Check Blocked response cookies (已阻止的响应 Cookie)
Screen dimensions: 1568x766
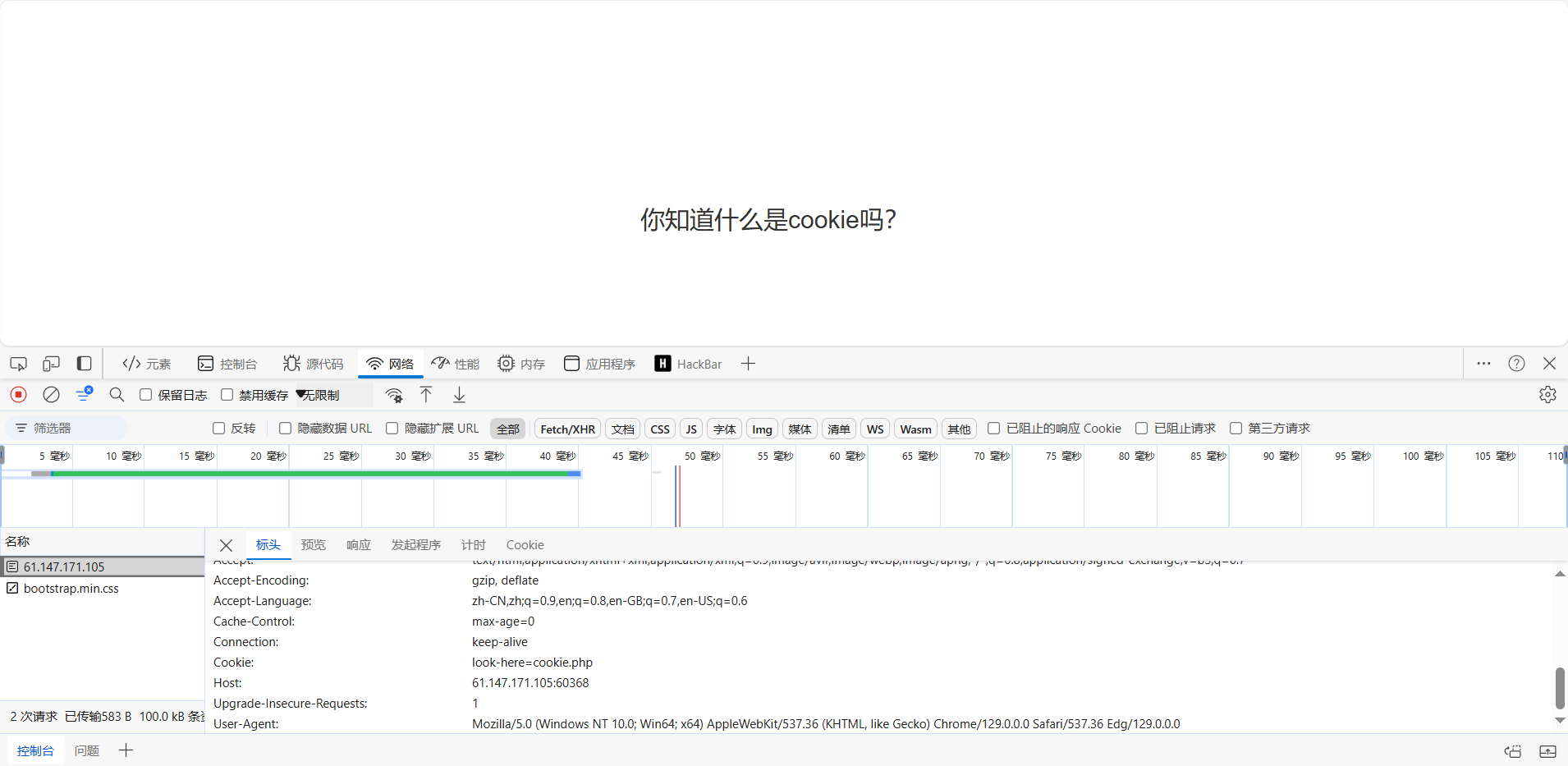pyautogui.click(x=993, y=428)
